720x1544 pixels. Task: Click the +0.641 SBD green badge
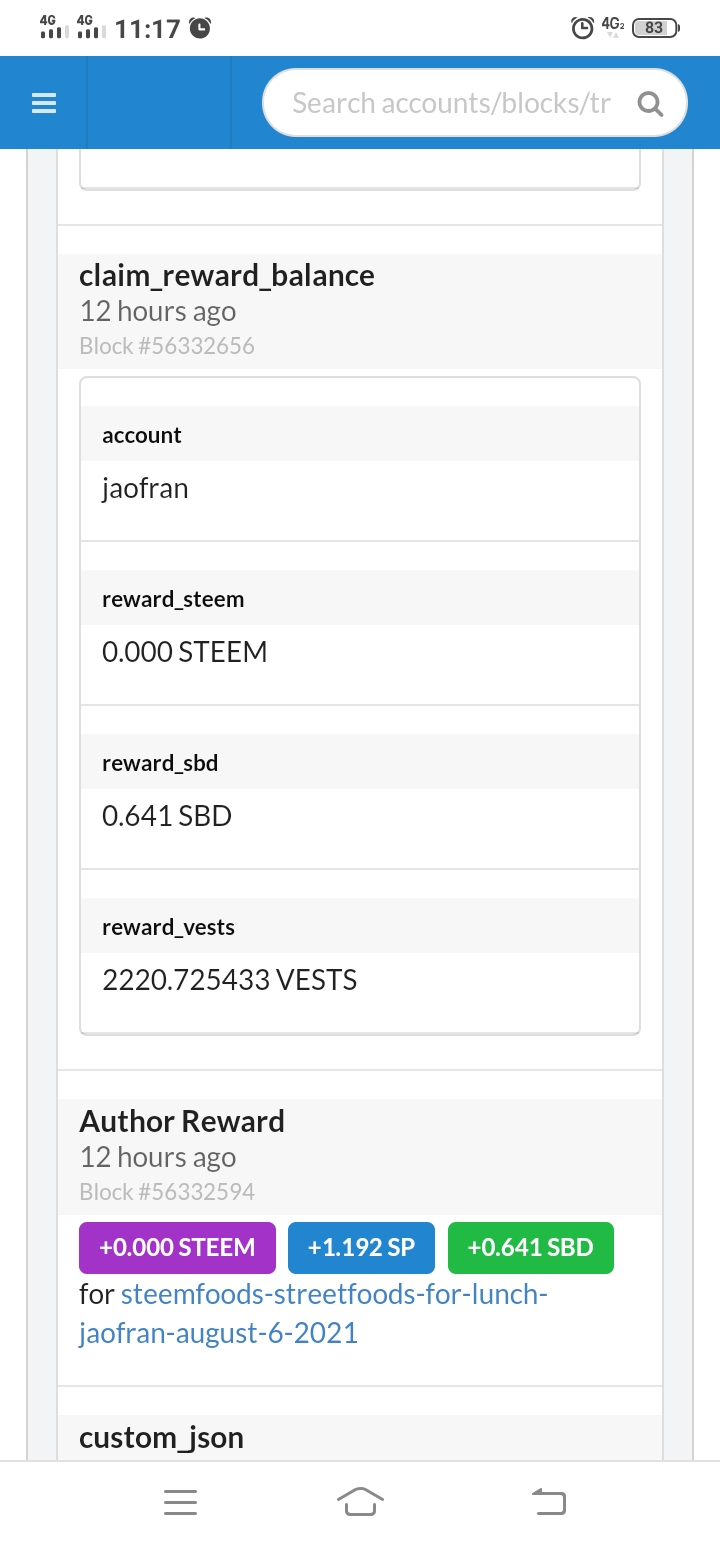pos(530,1247)
